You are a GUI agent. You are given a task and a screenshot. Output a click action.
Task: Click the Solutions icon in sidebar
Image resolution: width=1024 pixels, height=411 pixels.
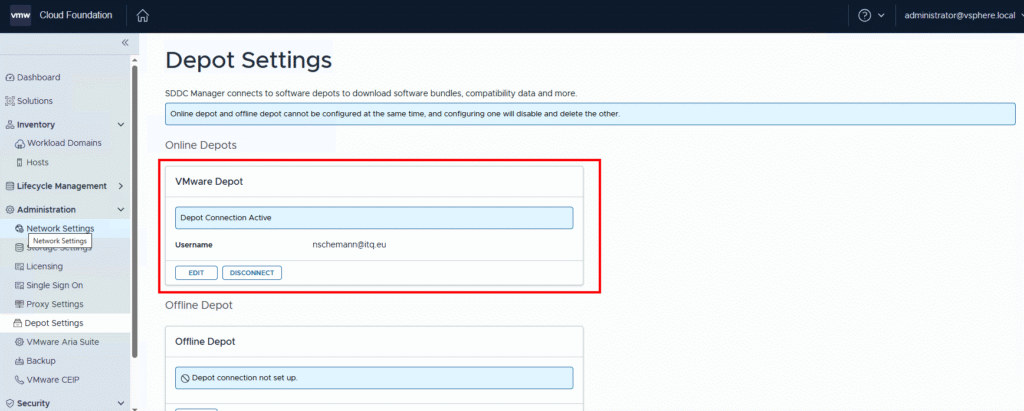point(10,101)
